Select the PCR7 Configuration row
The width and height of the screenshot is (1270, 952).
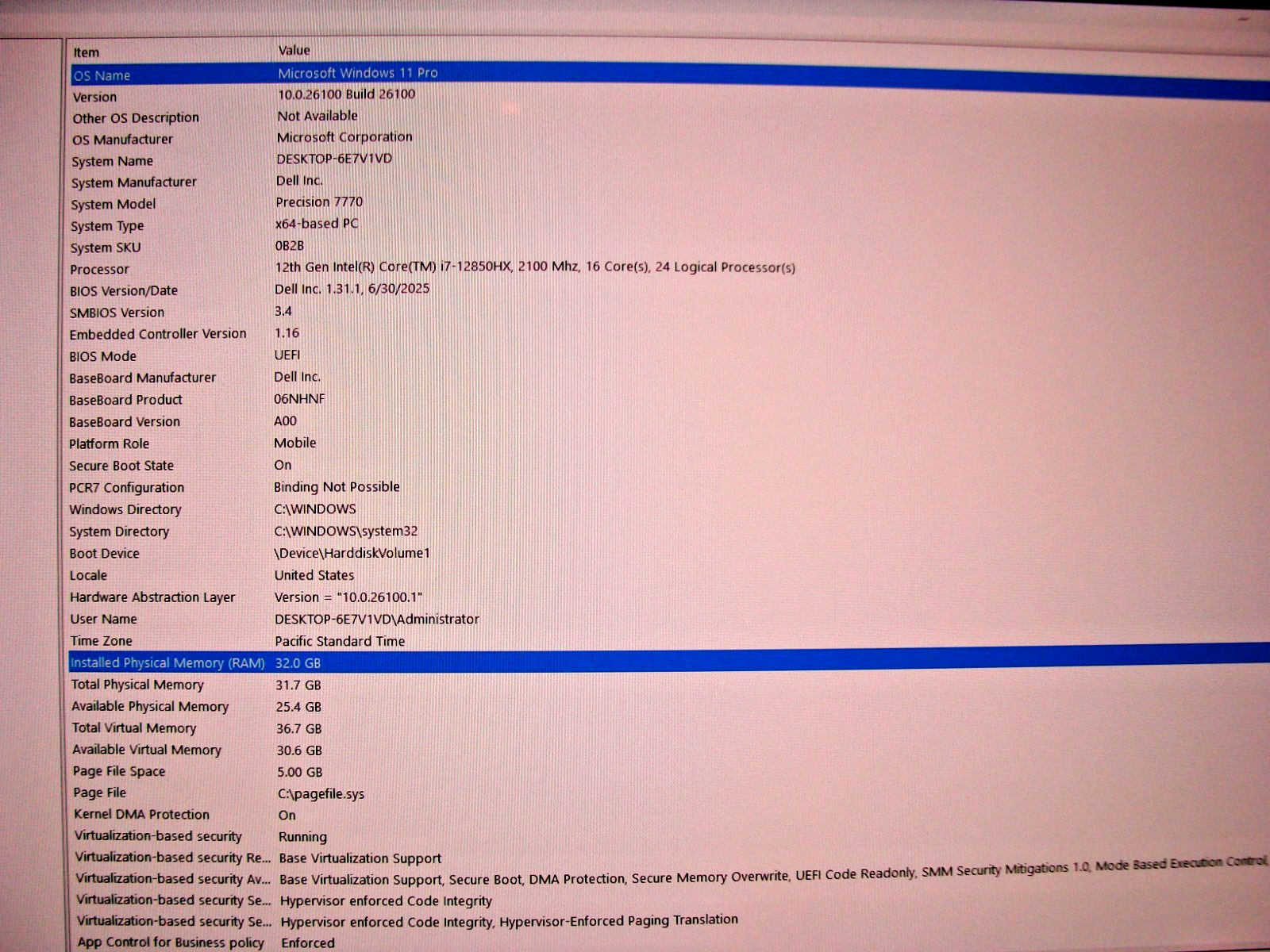point(126,487)
